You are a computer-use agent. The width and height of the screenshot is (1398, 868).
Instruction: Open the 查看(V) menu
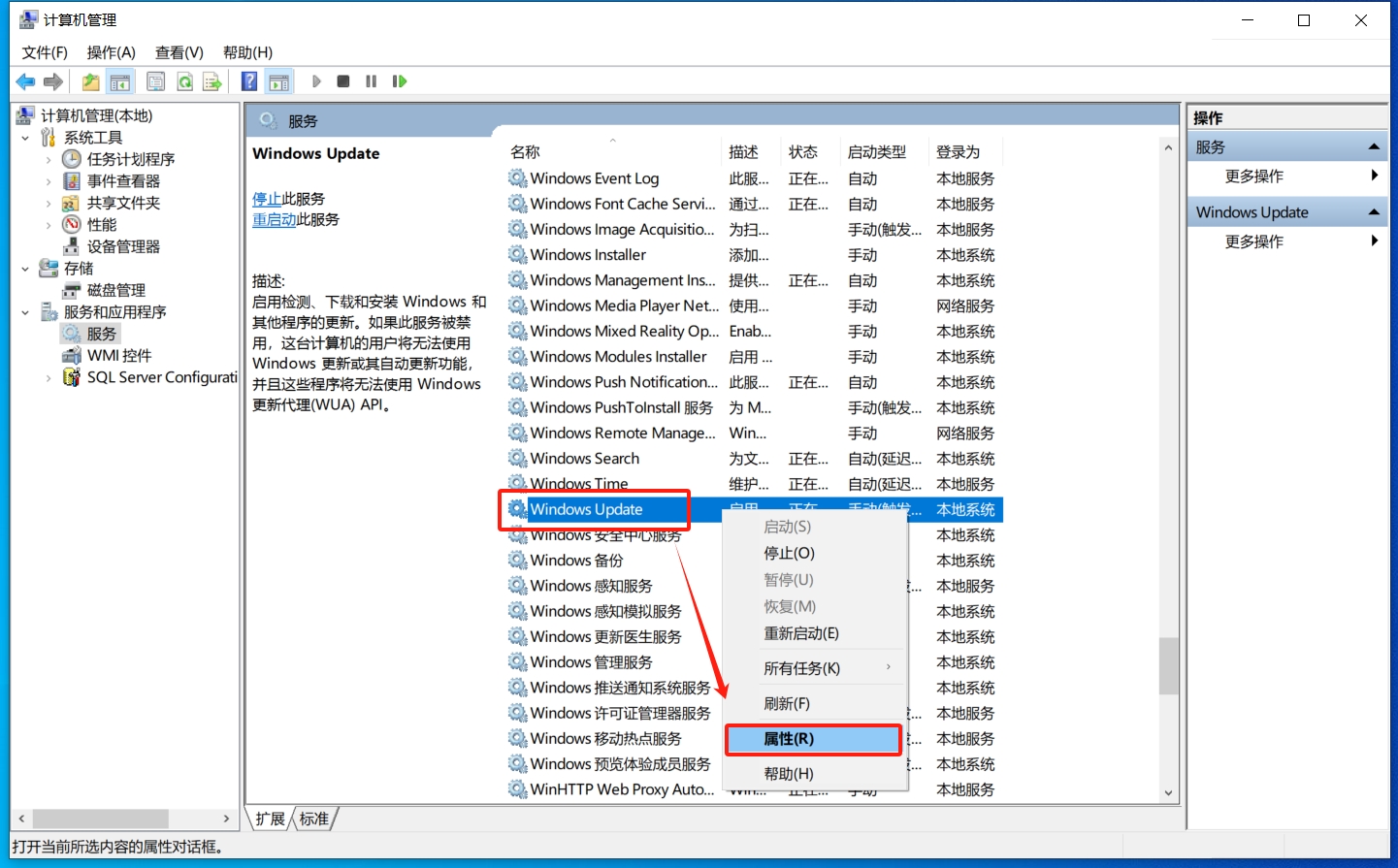[x=179, y=52]
